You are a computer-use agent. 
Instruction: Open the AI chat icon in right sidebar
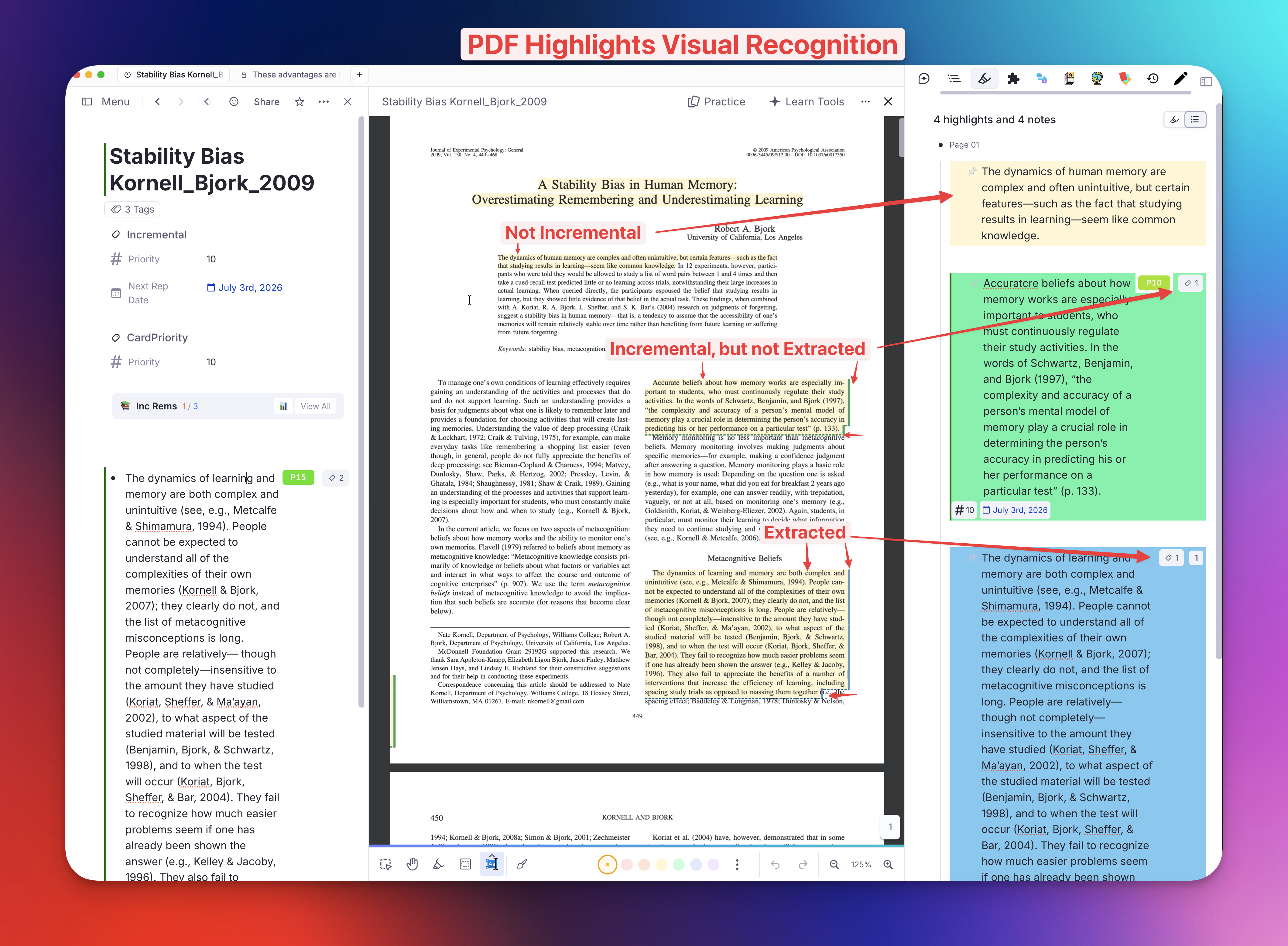click(x=924, y=79)
